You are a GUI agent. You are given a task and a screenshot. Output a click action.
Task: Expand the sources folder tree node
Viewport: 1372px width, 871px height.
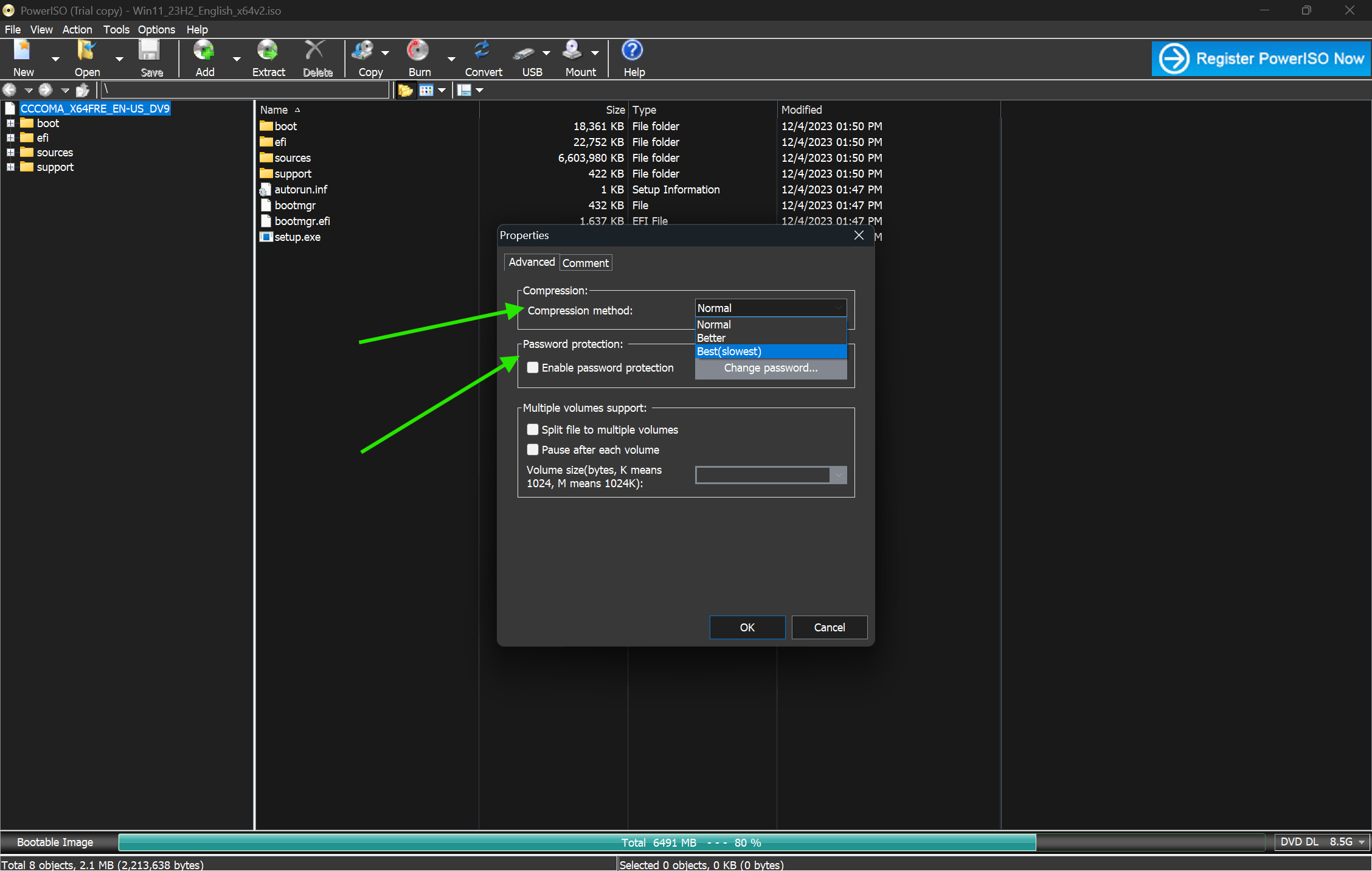point(10,152)
